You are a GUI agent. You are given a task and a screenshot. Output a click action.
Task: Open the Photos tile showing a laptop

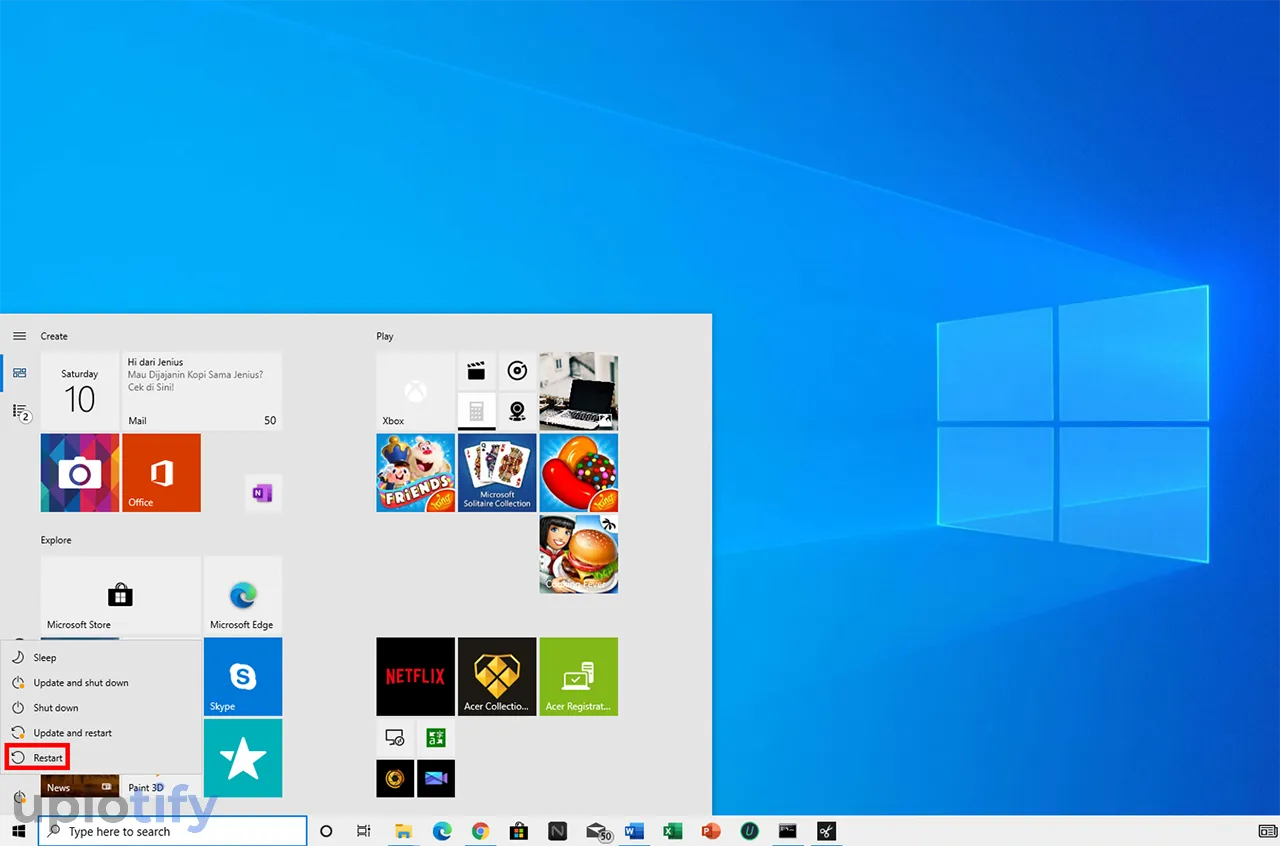579,391
